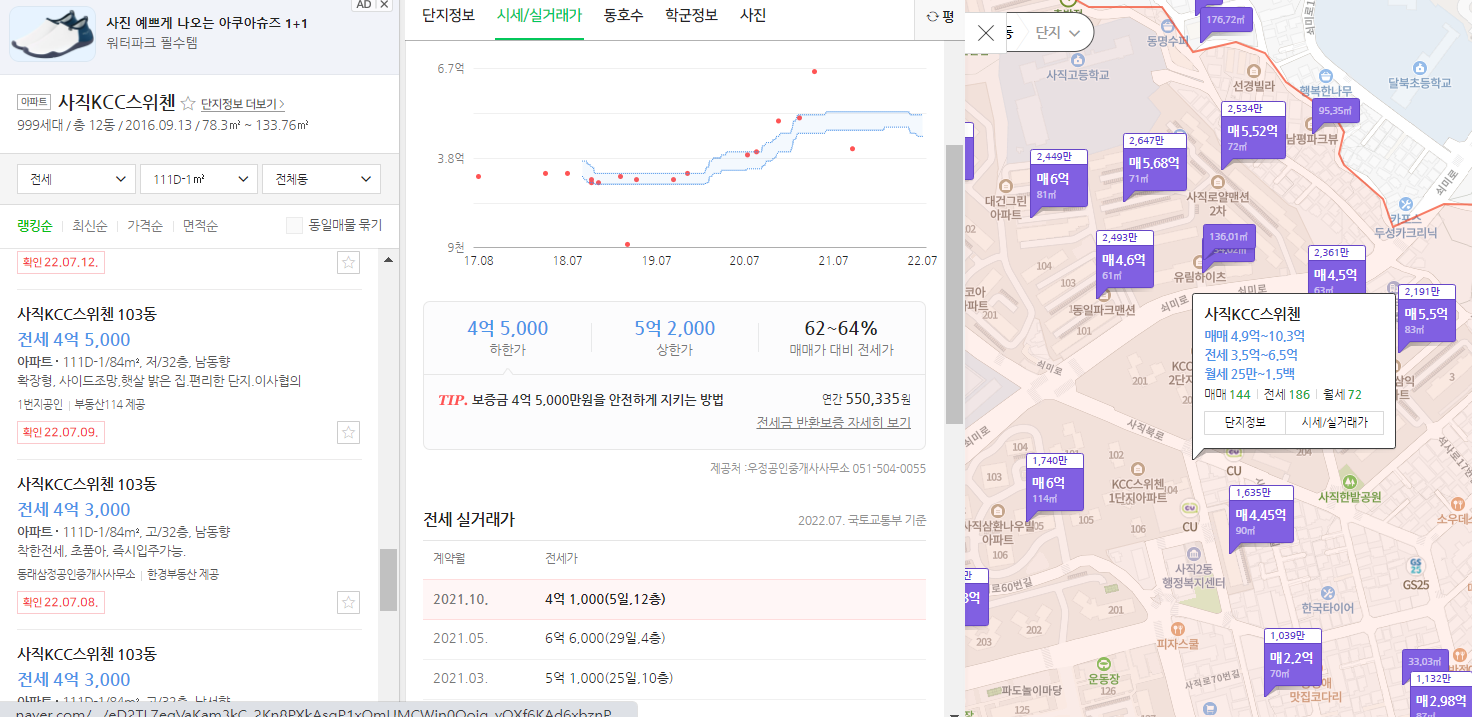Image resolution: width=1472 pixels, height=717 pixels.
Task: Switch to the 단지정보 tab
Action: coord(448,16)
